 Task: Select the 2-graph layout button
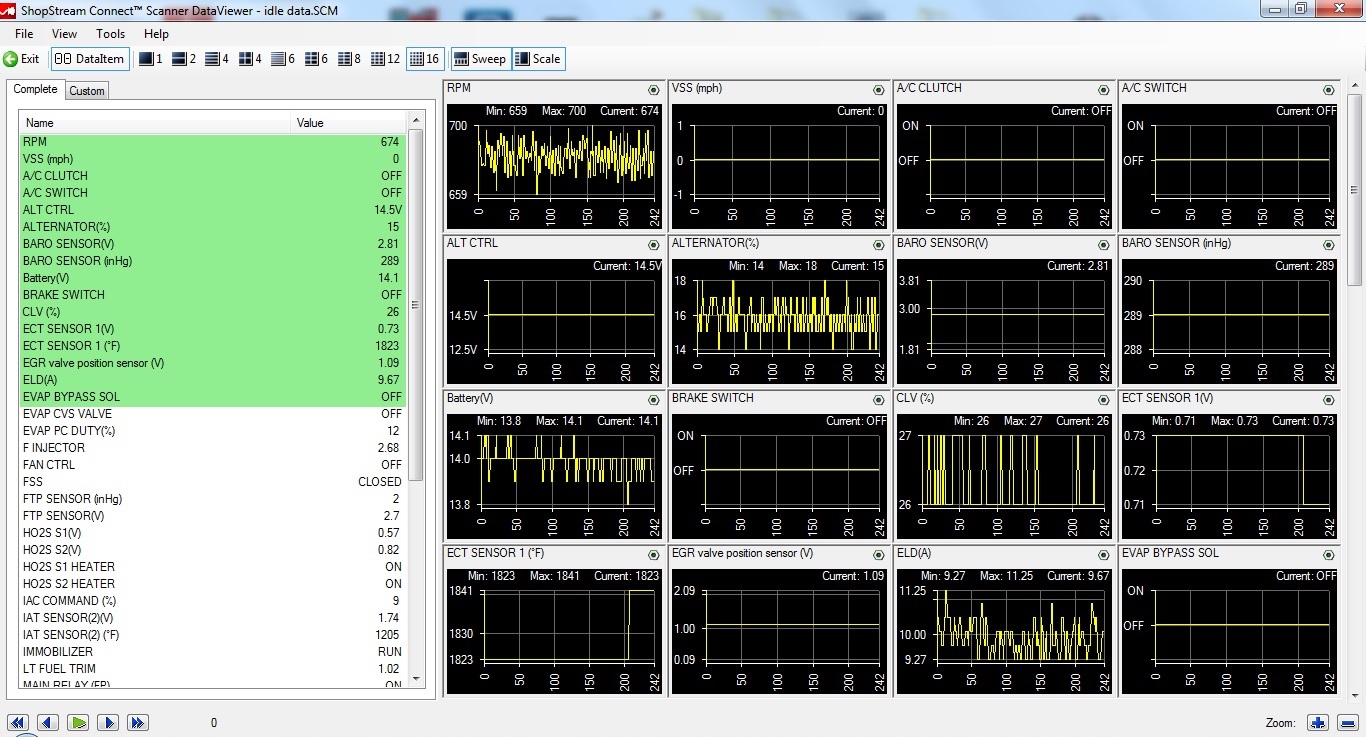point(184,59)
